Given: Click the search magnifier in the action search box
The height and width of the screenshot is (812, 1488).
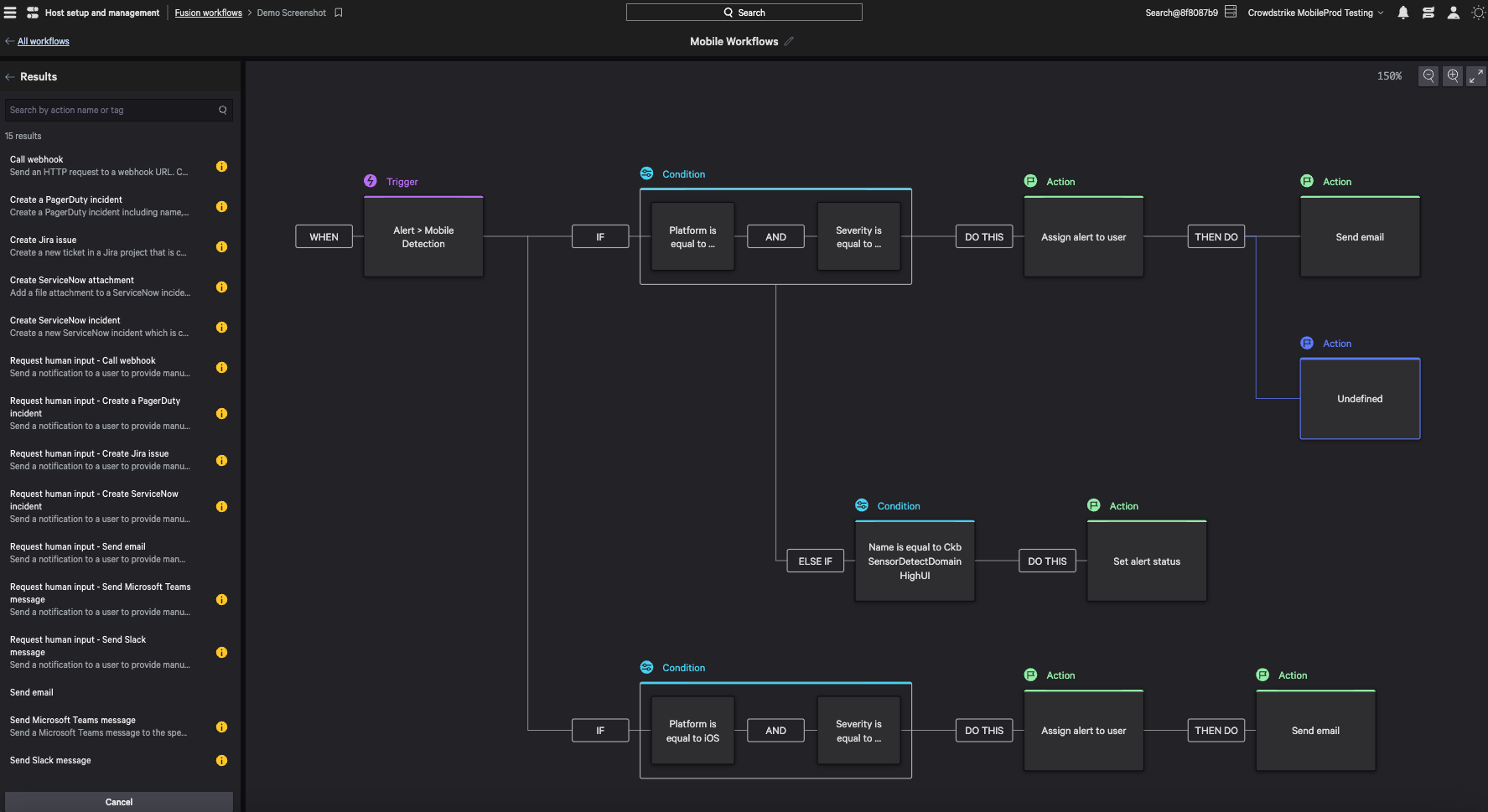Looking at the screenshot, I should pos(223,110).
